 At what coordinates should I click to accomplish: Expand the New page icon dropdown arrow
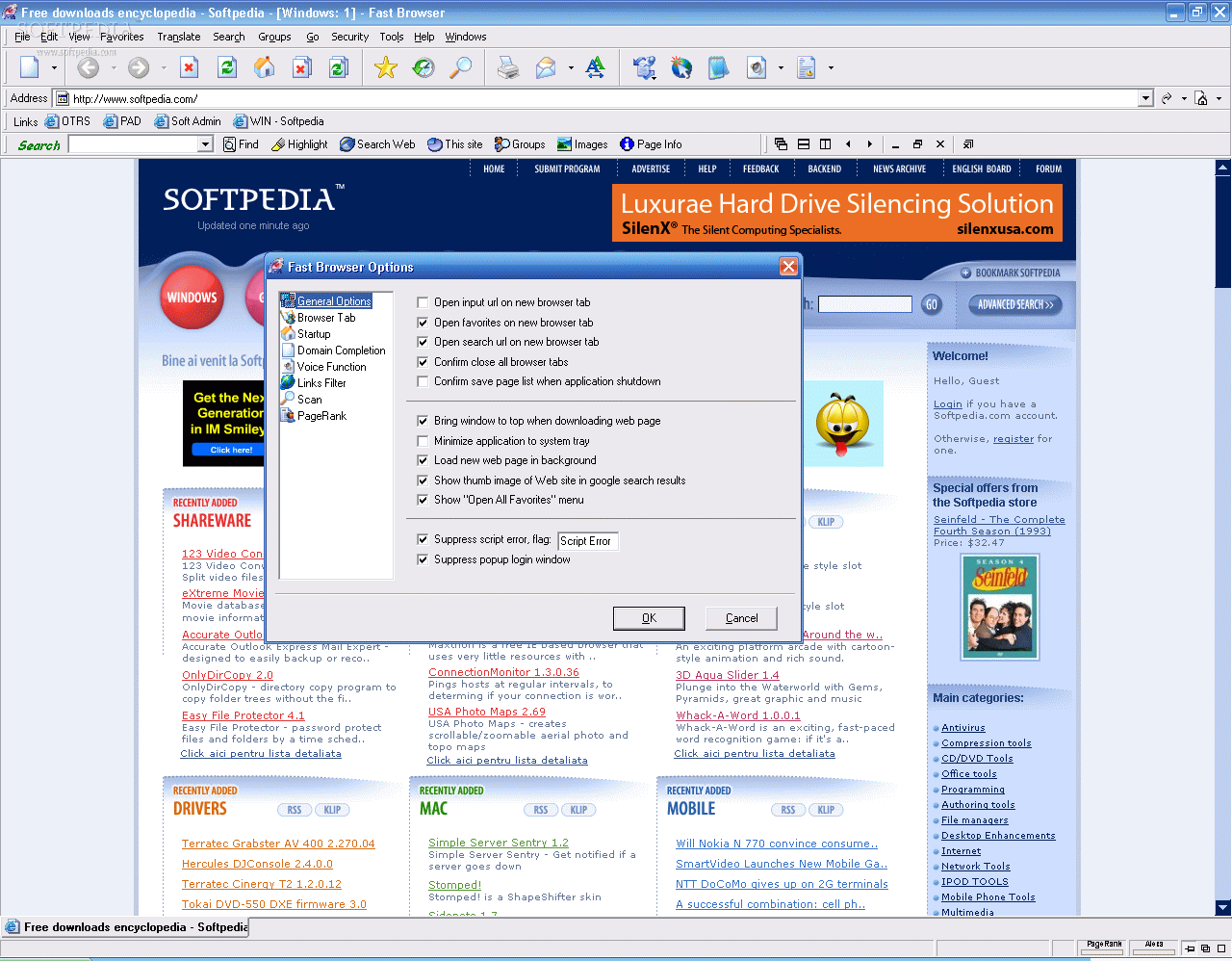click(x=54, y=67)
